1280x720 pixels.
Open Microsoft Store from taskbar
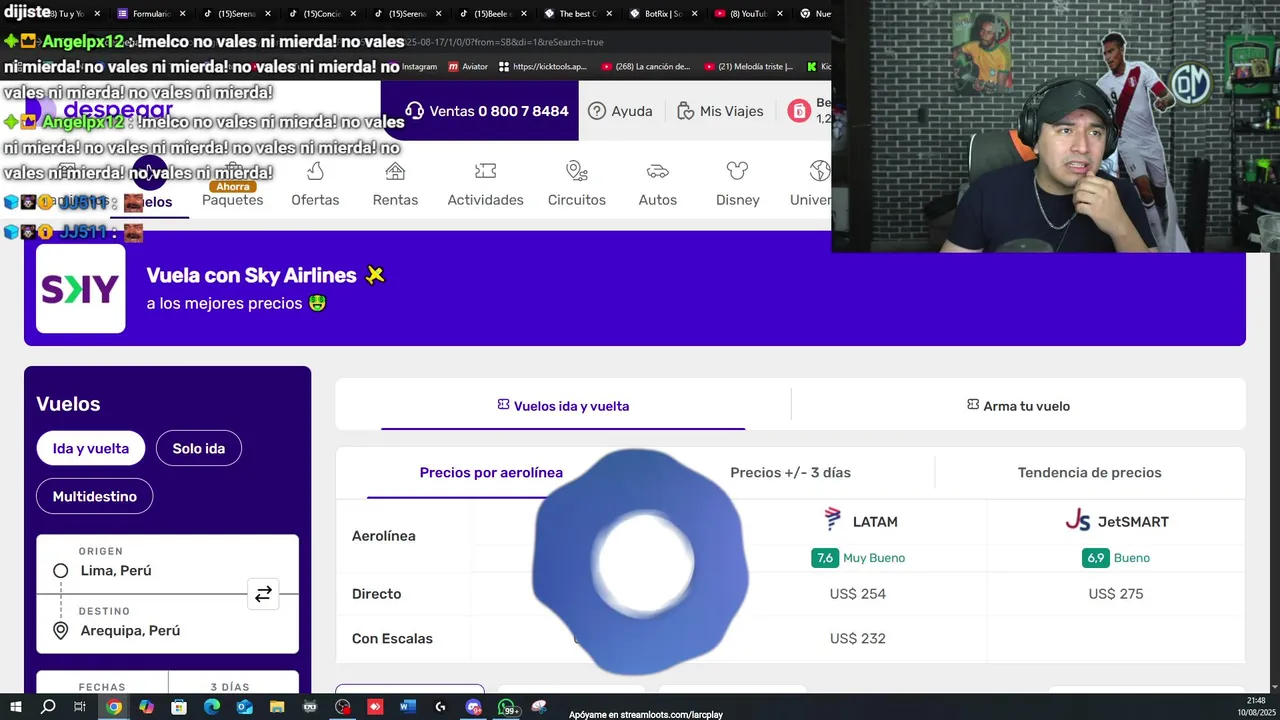tap(179, 707)
